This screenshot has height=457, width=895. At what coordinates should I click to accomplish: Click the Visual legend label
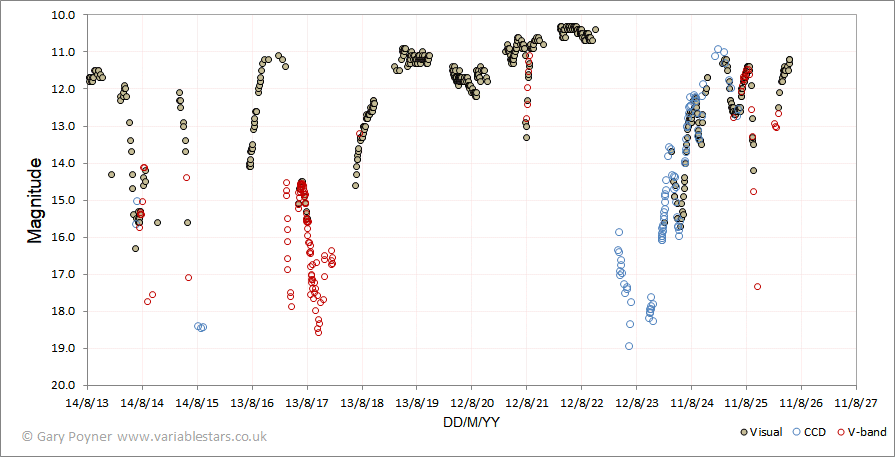765,432
